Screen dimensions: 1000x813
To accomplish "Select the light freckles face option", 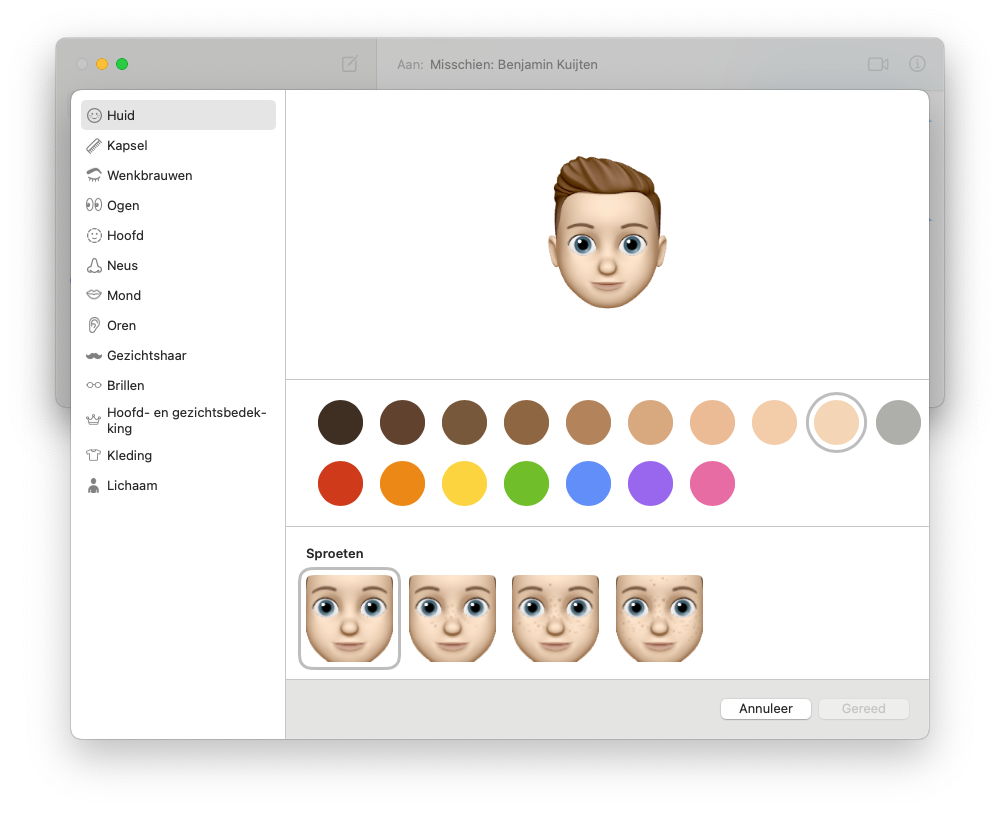I will click(x=452, y=619).
